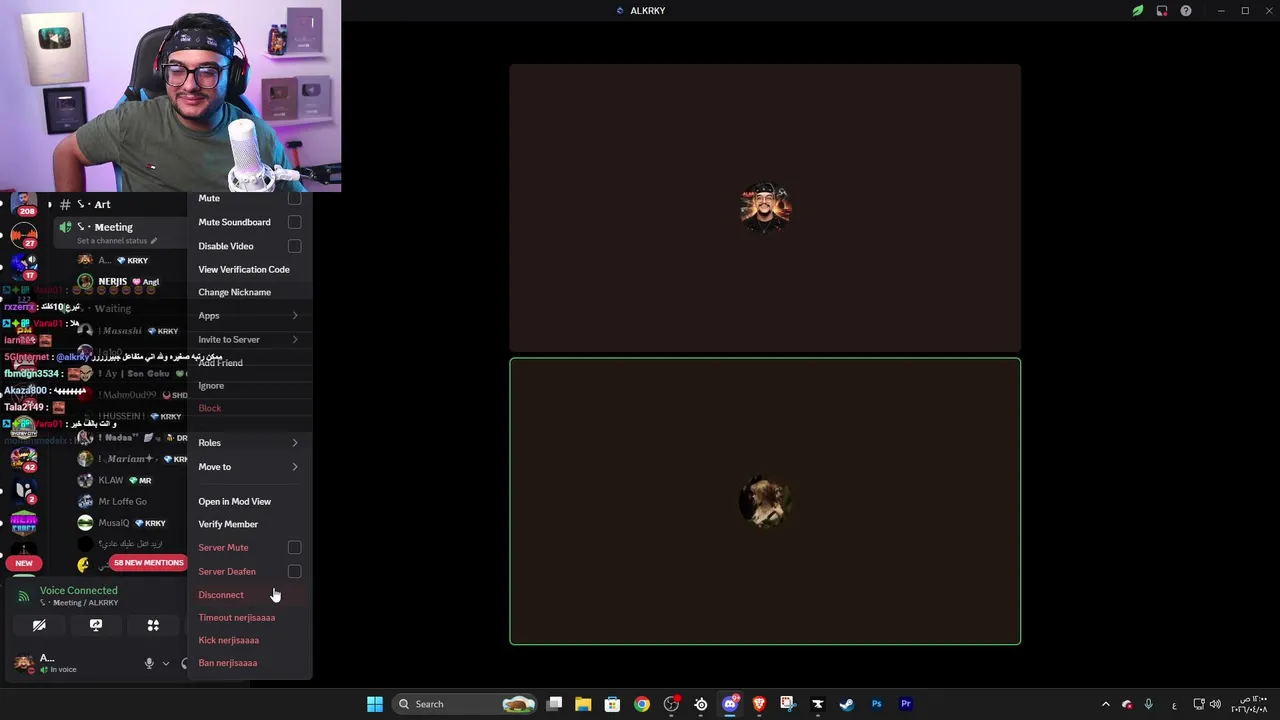
Task: Choose Block in the context menu
Action: (x=249, y=408)
